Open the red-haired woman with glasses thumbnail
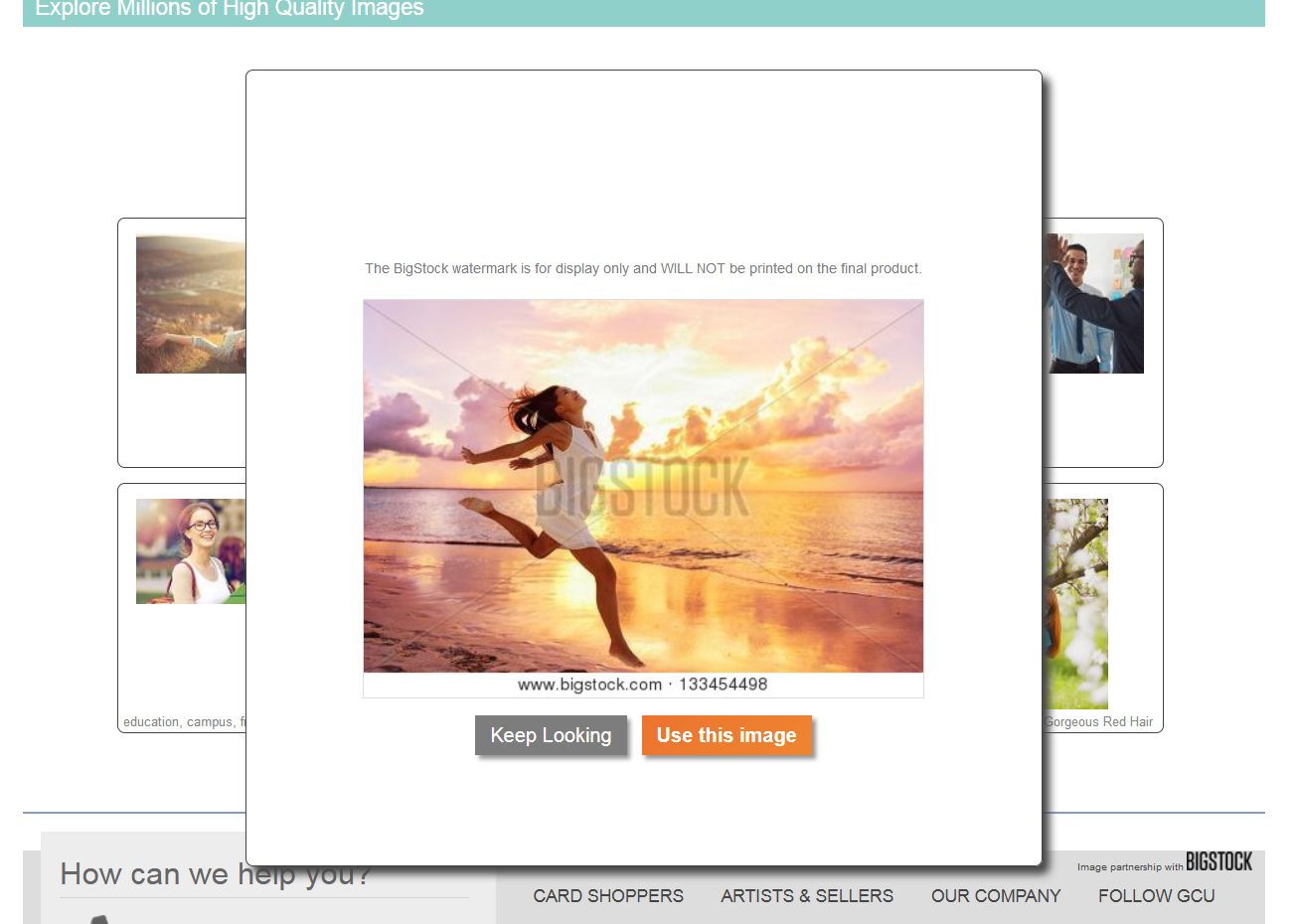 [x=191, y=551]
